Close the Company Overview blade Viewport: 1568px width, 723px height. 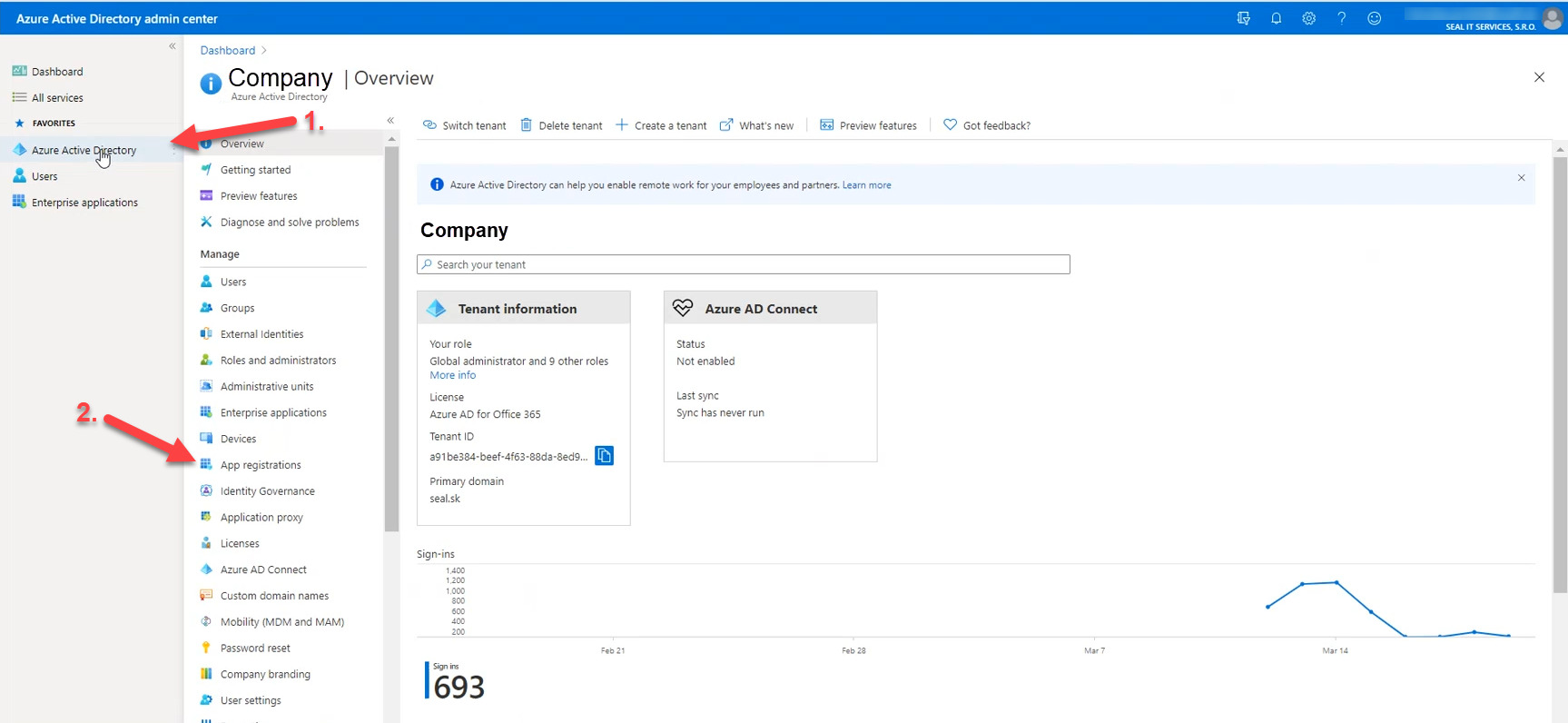(1539, 77)
